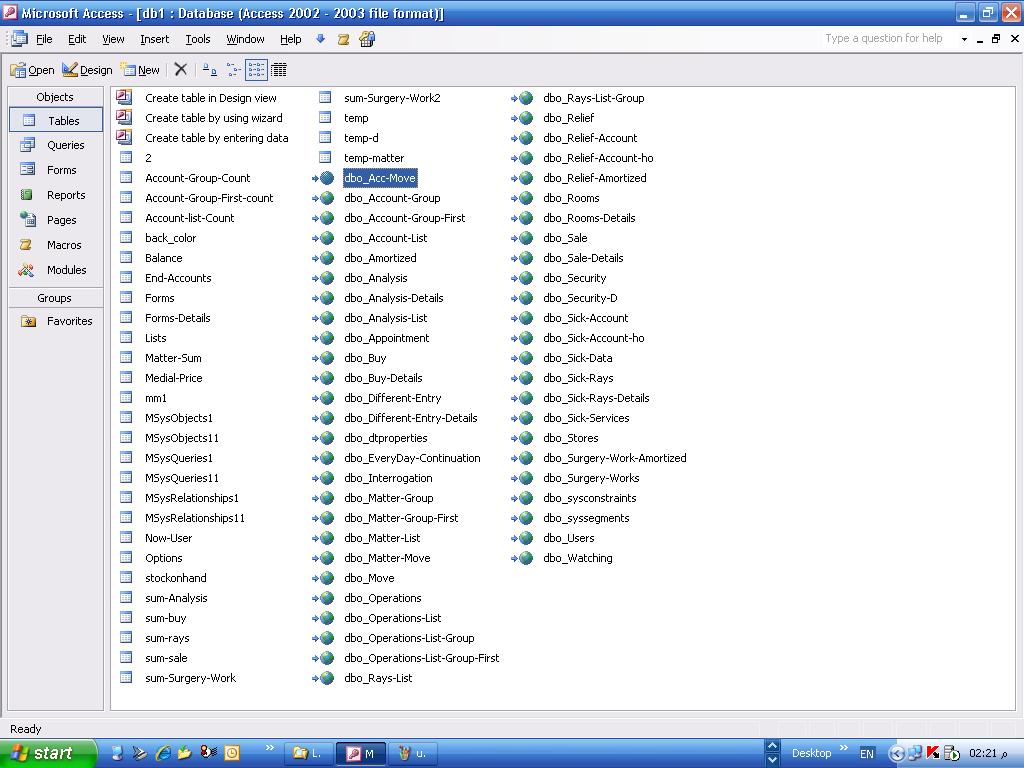The width and height of the screenshot is (1024, 768).
Task: Switch to Large Icons view
Action: click(209, 69)
